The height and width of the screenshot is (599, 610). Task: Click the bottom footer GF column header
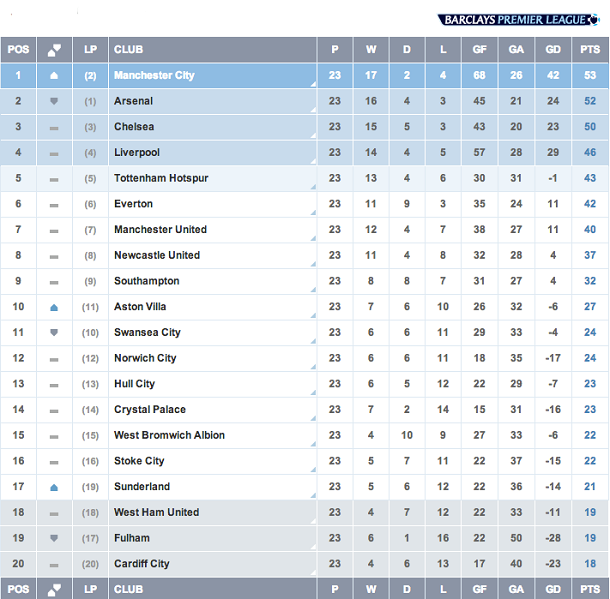(479, 589)
